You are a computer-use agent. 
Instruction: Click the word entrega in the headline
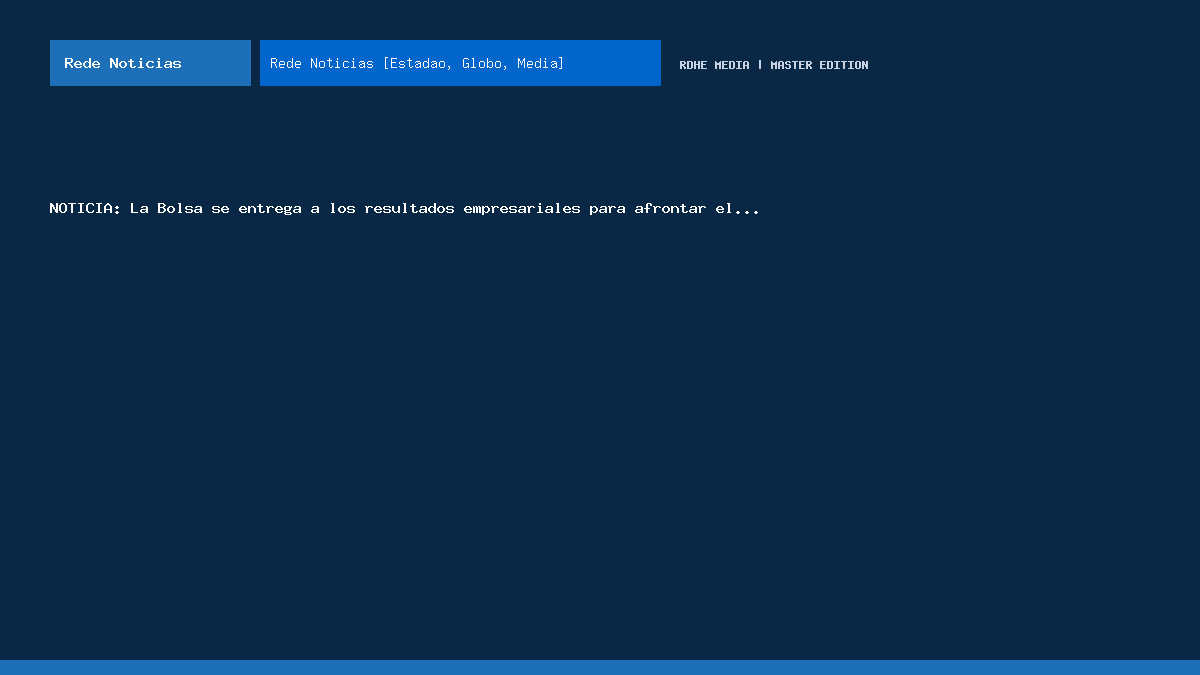[x=270, y=208]
